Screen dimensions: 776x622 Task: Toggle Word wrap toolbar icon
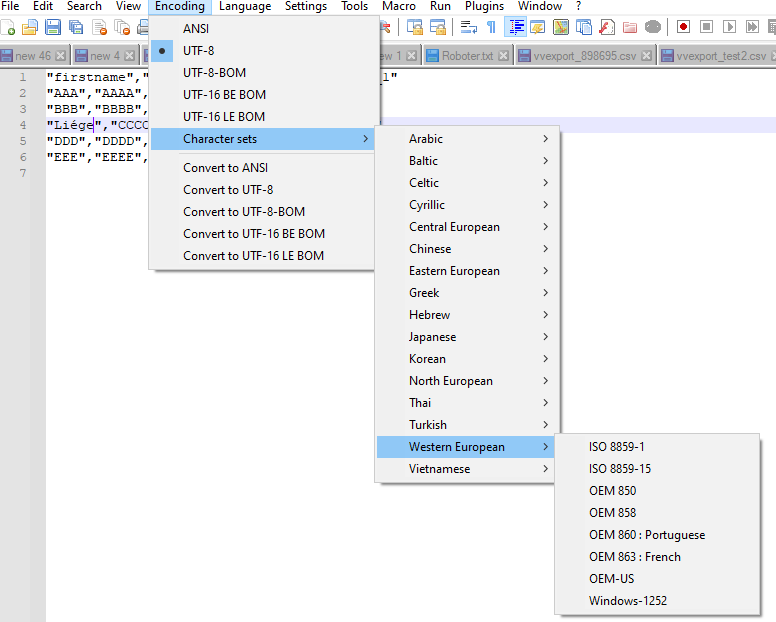coord(468,27)
